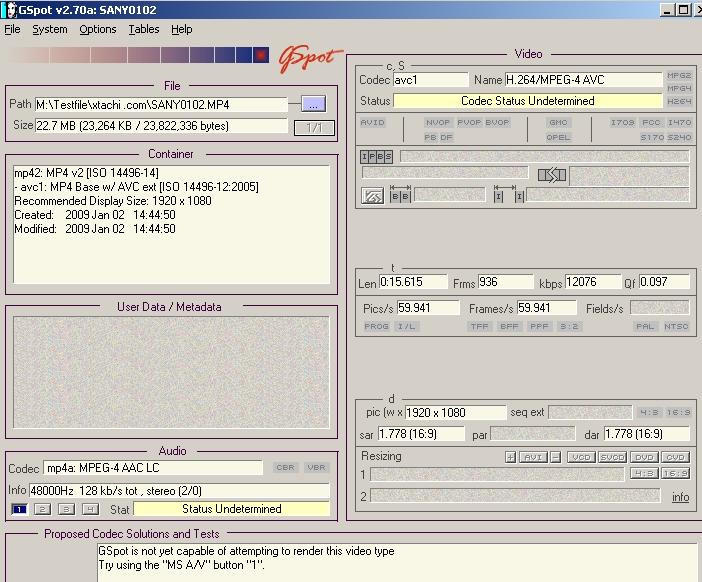Click the AVID indicator
The height and width of the screenshot is (582, 702).
pyautogui.click(x=372, y=122)
